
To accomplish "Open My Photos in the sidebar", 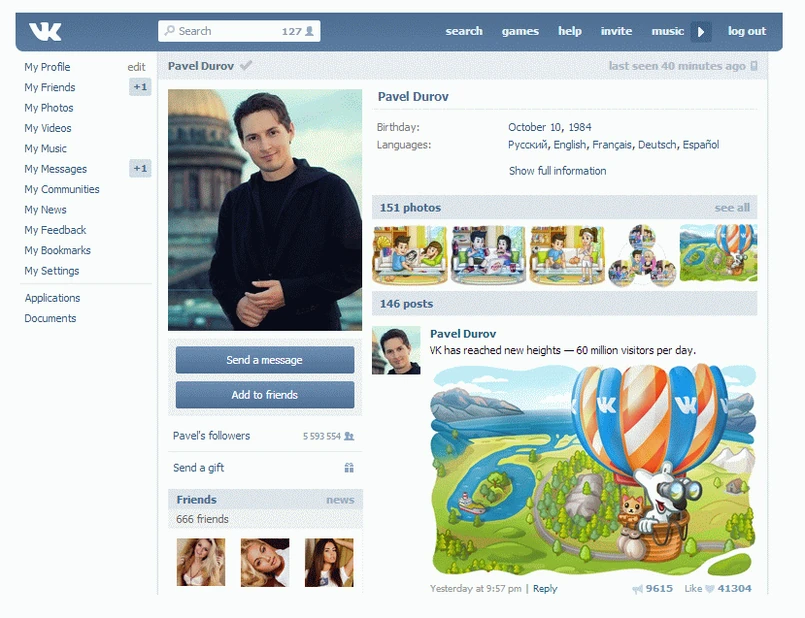I will click(x=49, y=108).
